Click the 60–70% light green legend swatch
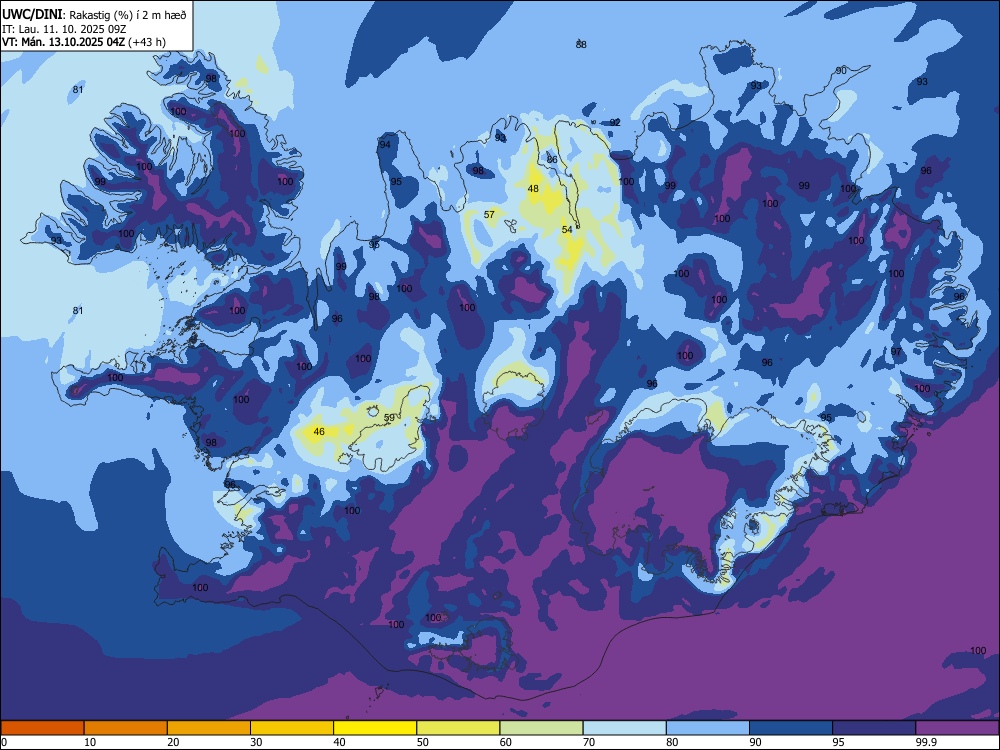Screen dimensions: 1000x750 (541, 728)
